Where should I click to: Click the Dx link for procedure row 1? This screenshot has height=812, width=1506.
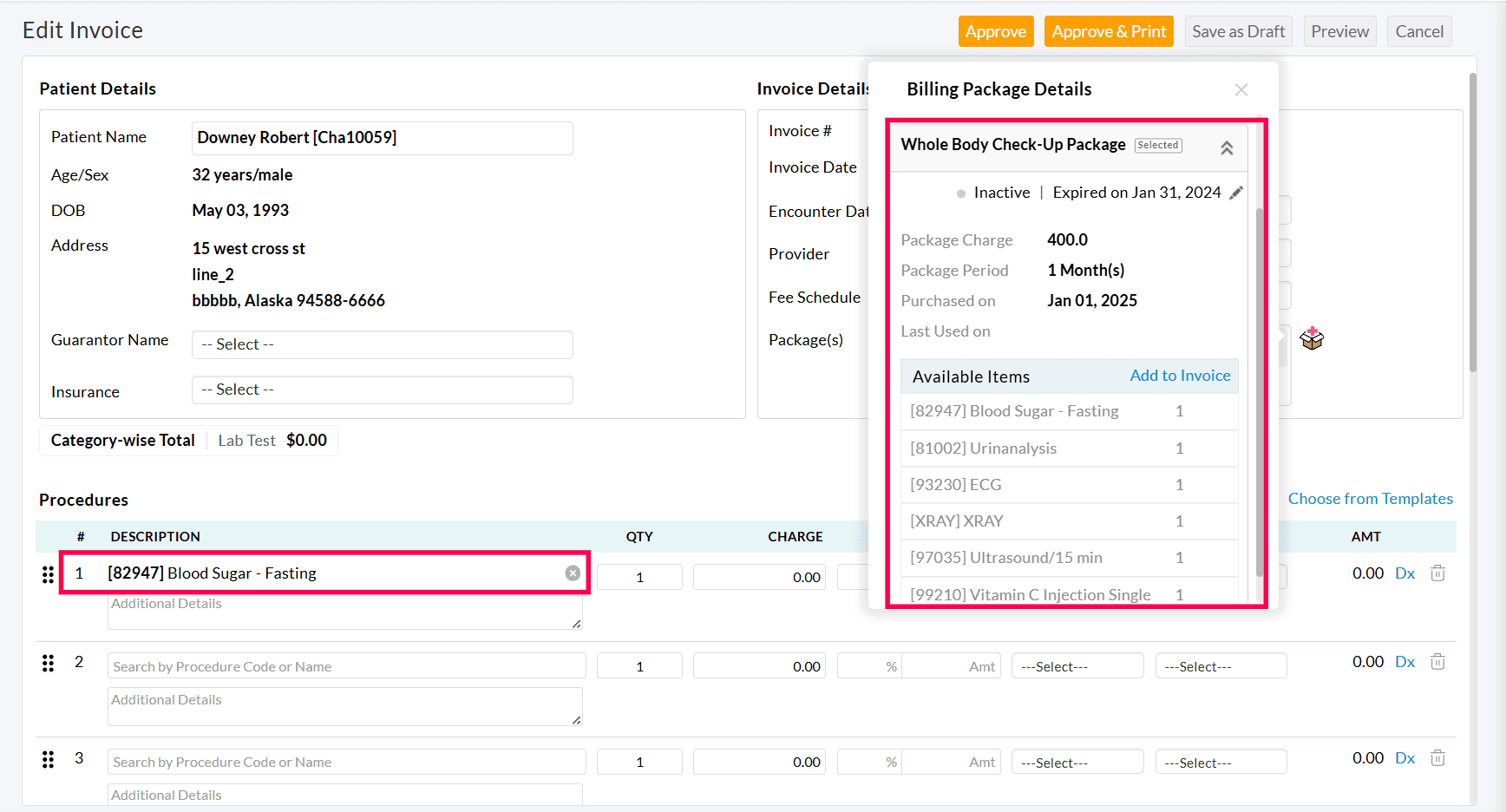point(1405,573)
